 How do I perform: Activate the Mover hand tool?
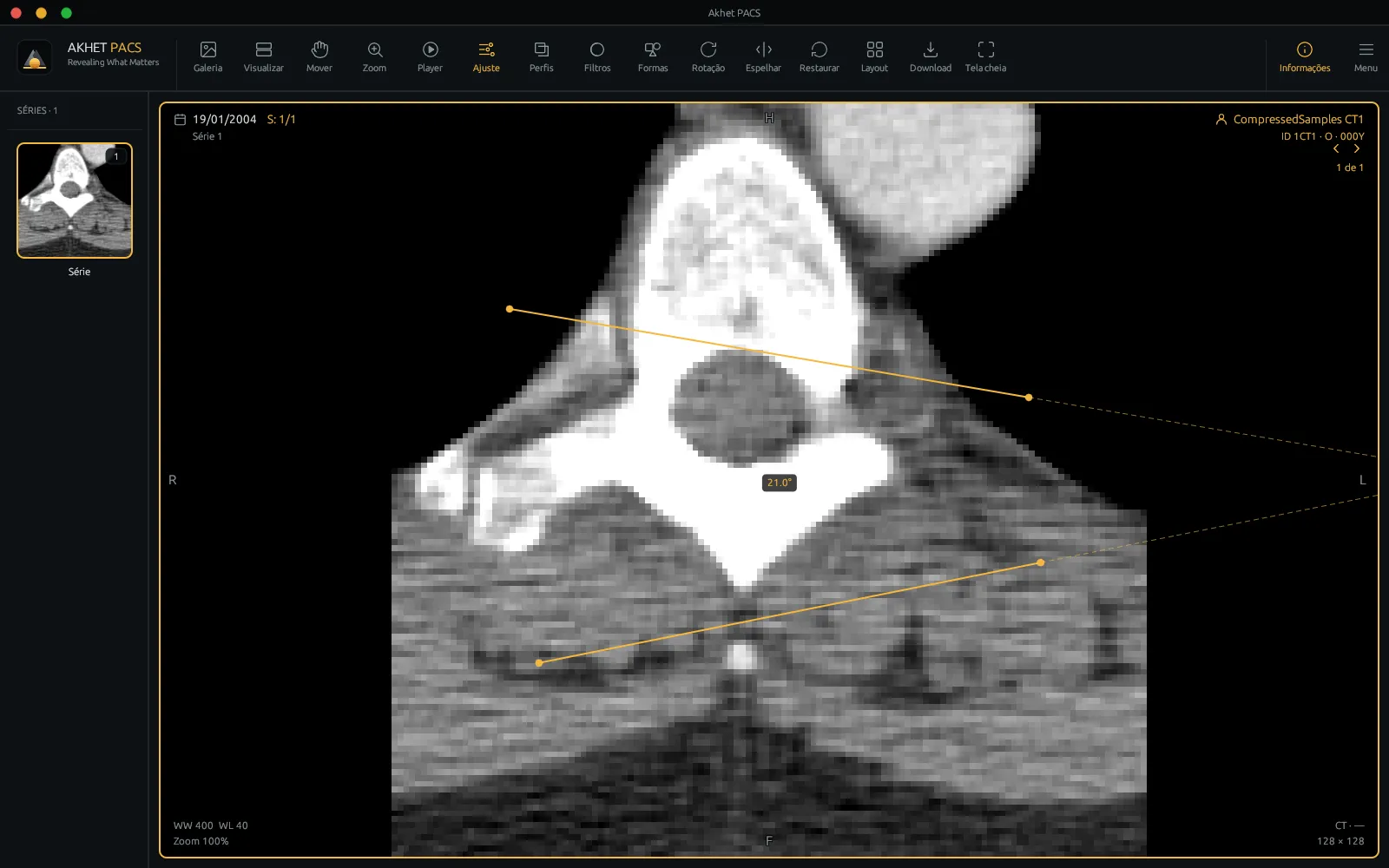(x=319, y=57)
